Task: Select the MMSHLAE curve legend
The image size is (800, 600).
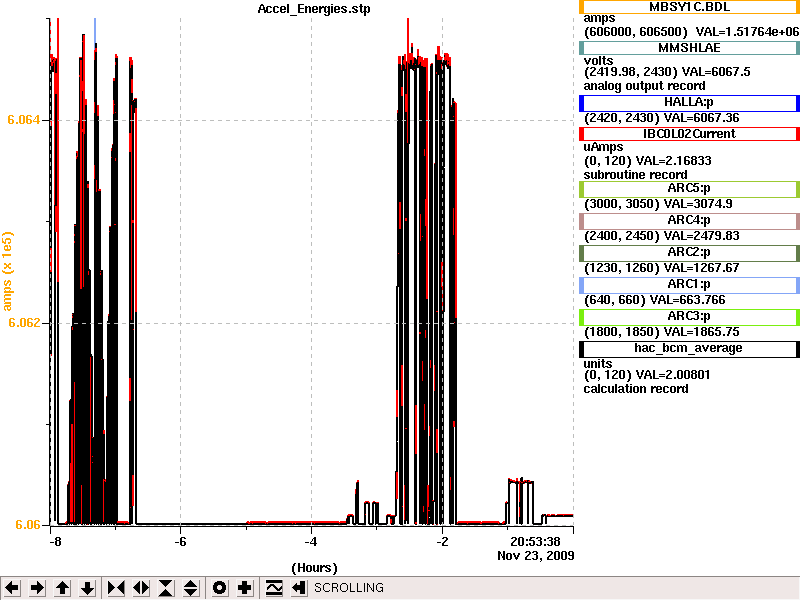Action: click(689, 48)
